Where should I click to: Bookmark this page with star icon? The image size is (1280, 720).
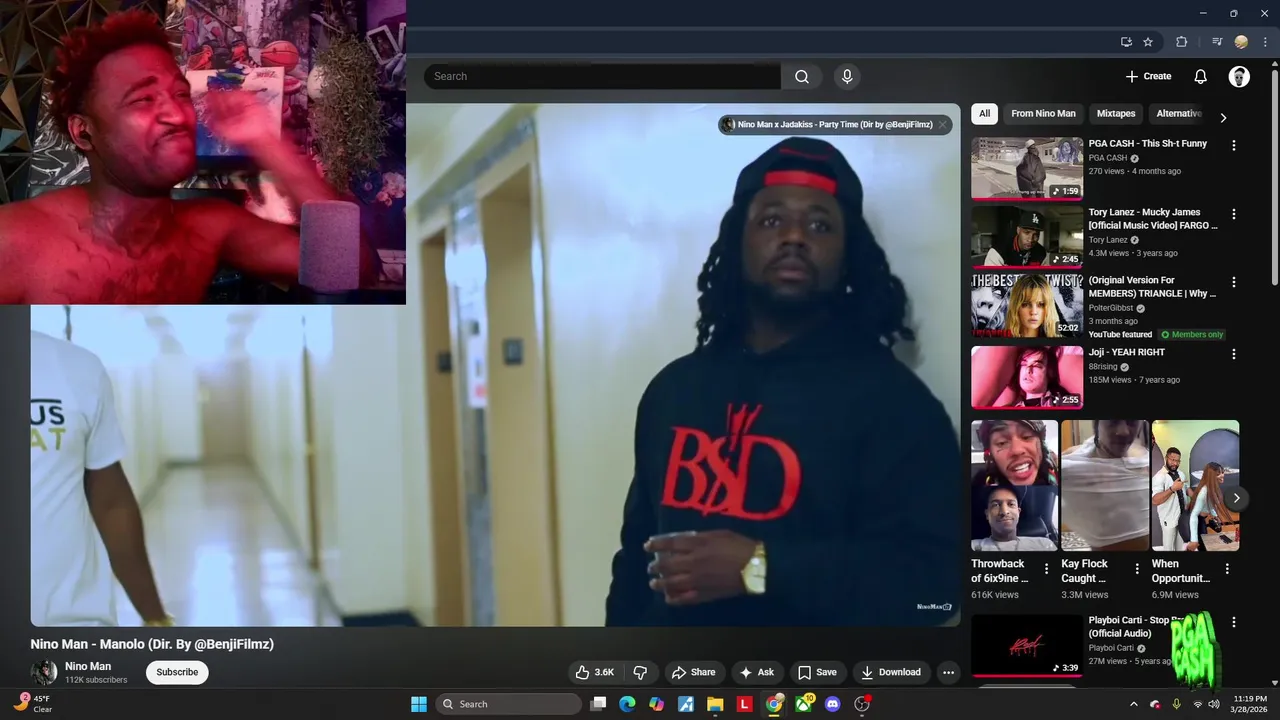[x=1148, y=42]
